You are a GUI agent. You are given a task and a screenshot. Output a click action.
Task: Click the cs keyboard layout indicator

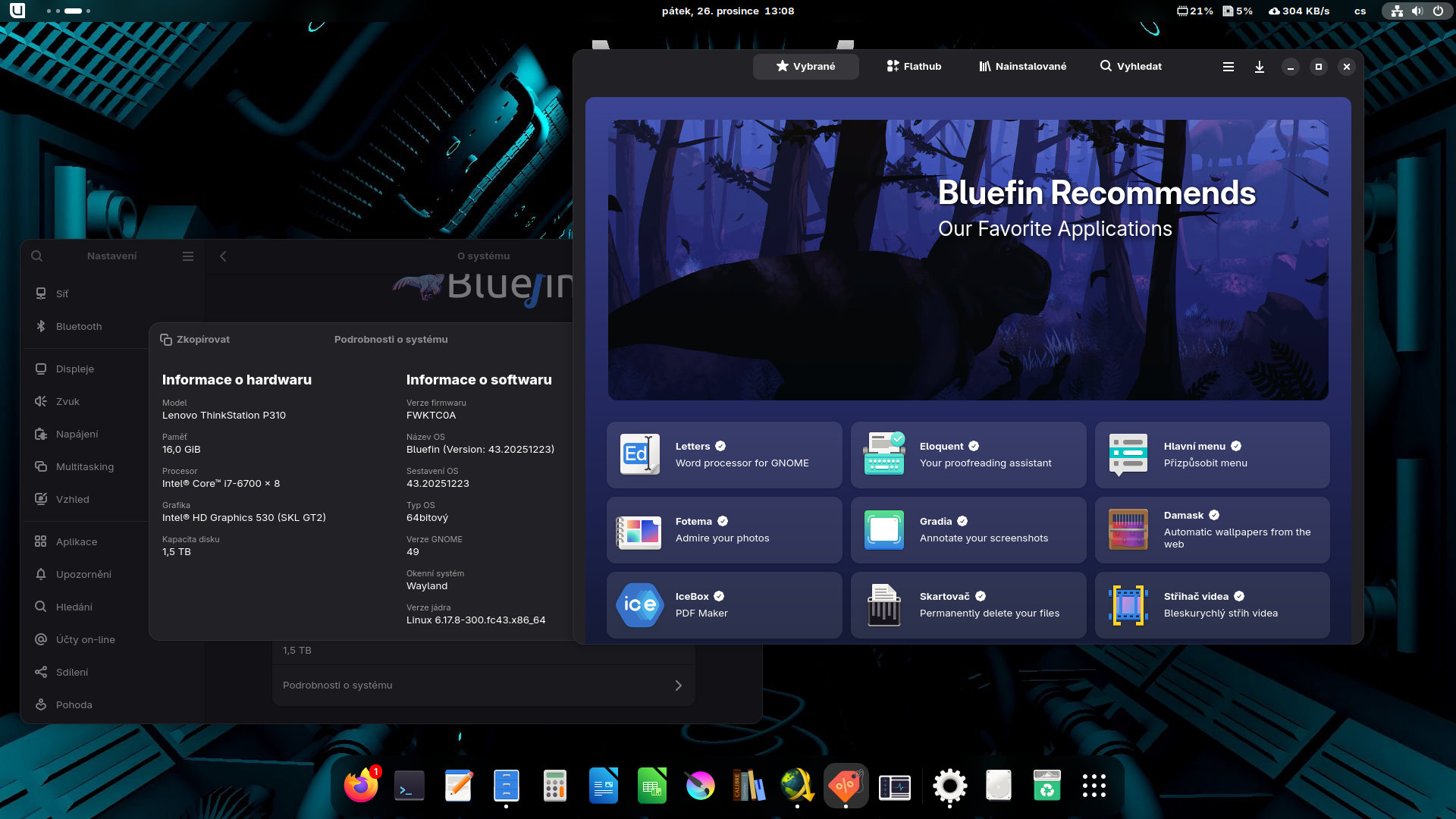point(1360,11)
